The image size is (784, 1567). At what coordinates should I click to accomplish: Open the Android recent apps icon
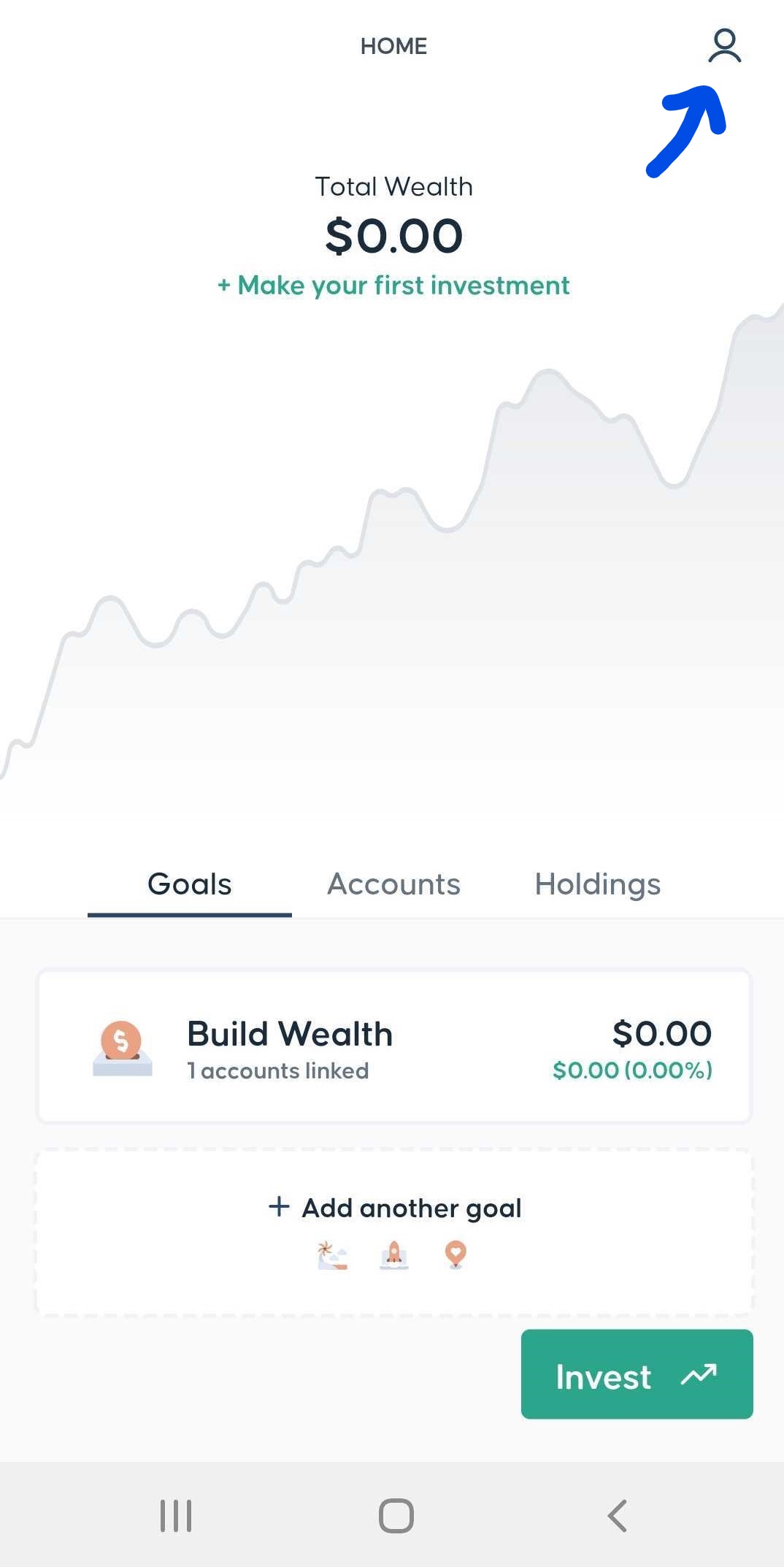(x=176, y=1516)
